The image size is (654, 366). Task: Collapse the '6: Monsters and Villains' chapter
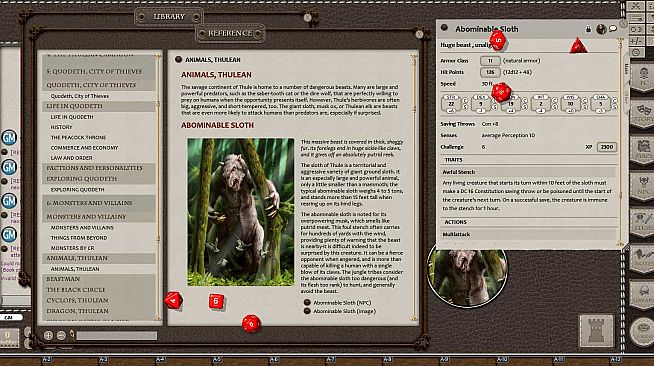point(98,203)
